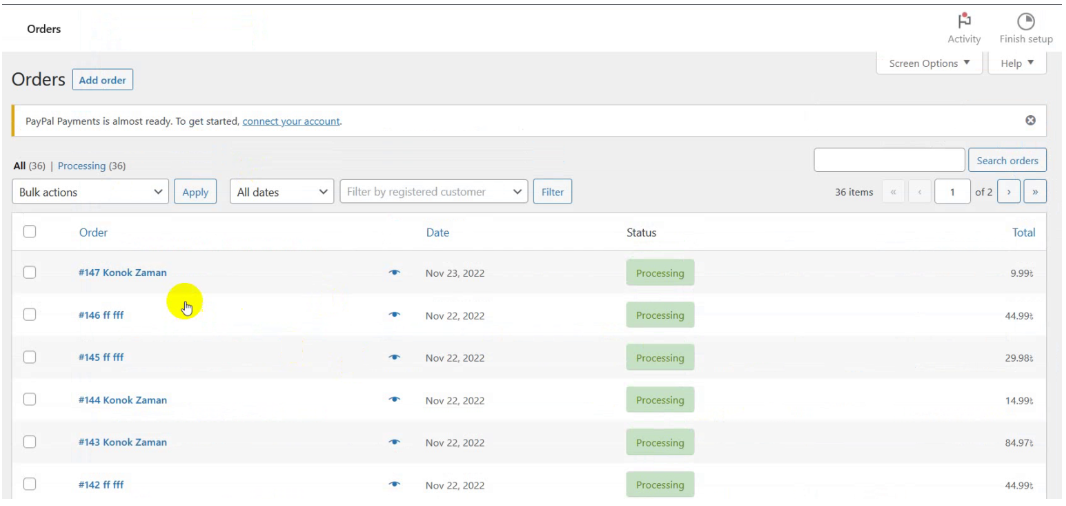Open order #147 Konok Zaman
Viewport: 1066px width, 506px height.
coord(122,273)
